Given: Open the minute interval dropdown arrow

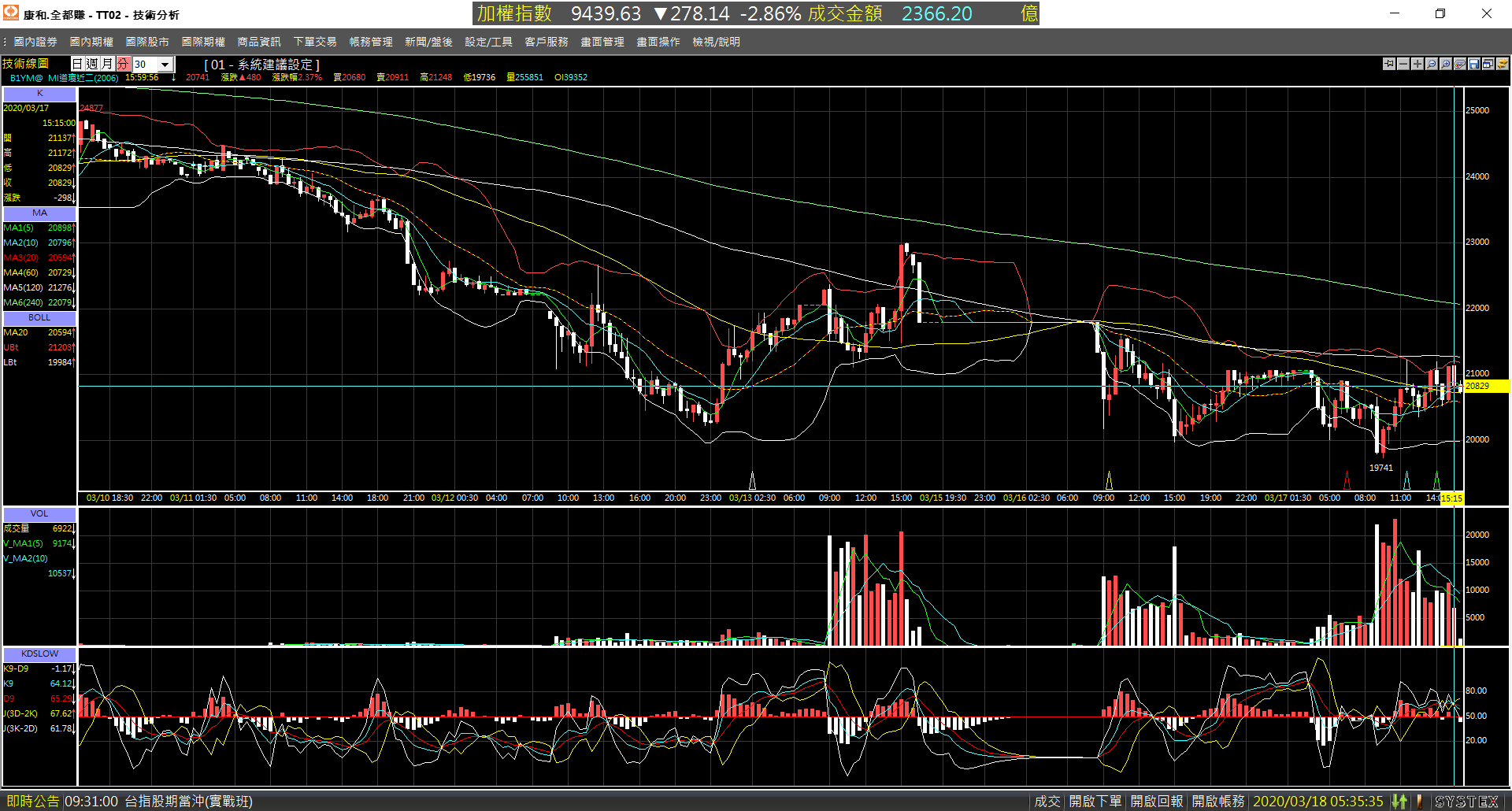Looking at the screenshot, I should 165,65.
